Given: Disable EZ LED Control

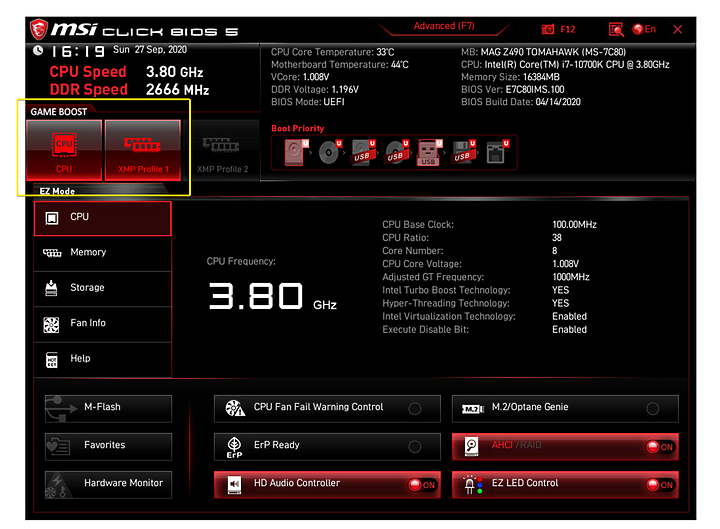Looking at the screenshot, I should (x=565, y=484).
